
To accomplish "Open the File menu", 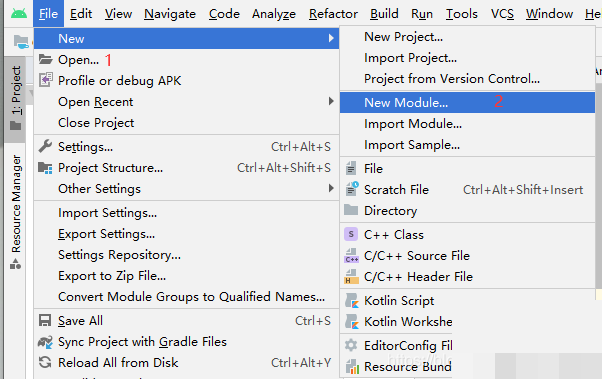I will (x=48, y=14).
